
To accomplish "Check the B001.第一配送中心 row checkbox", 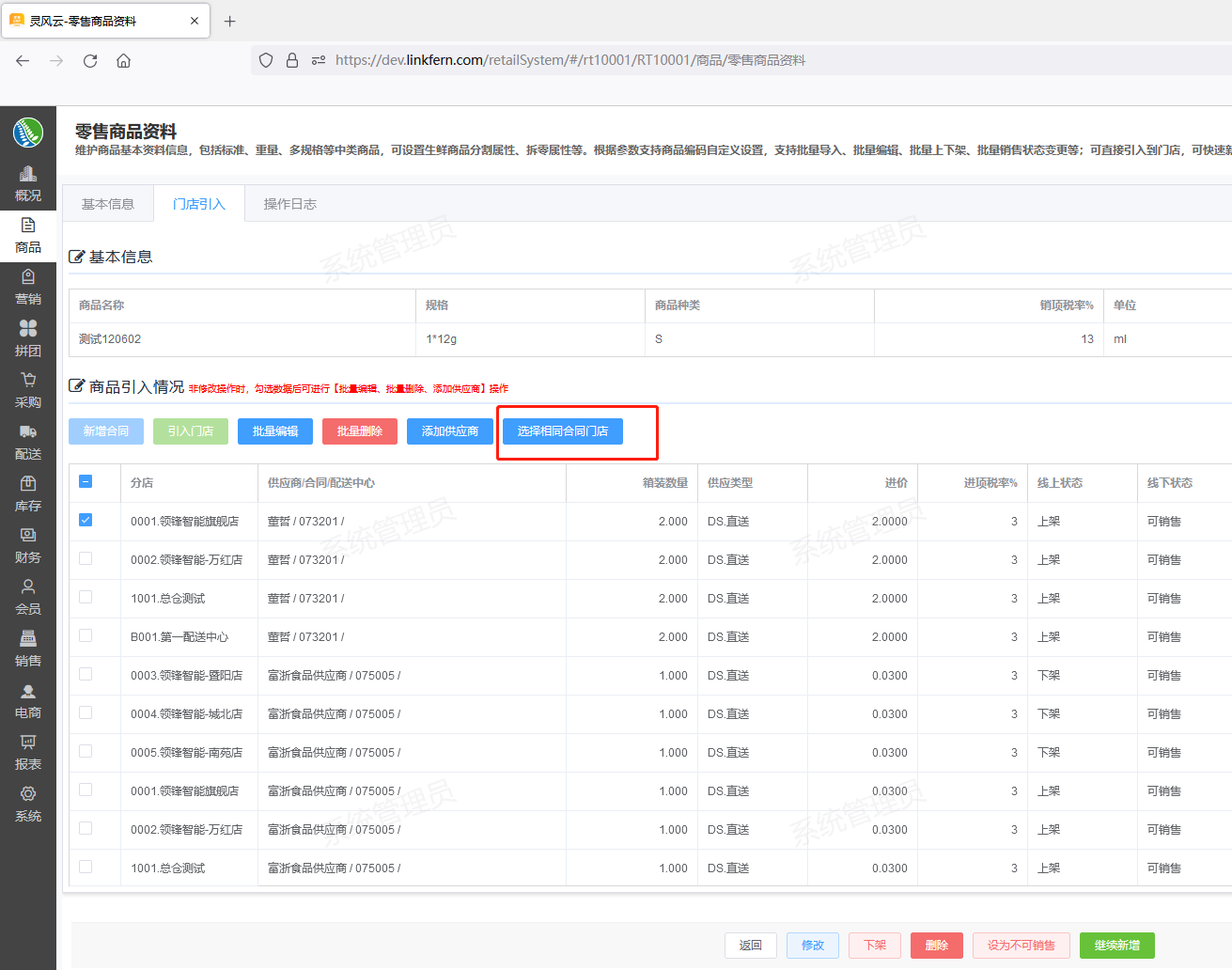I will 86,635.
